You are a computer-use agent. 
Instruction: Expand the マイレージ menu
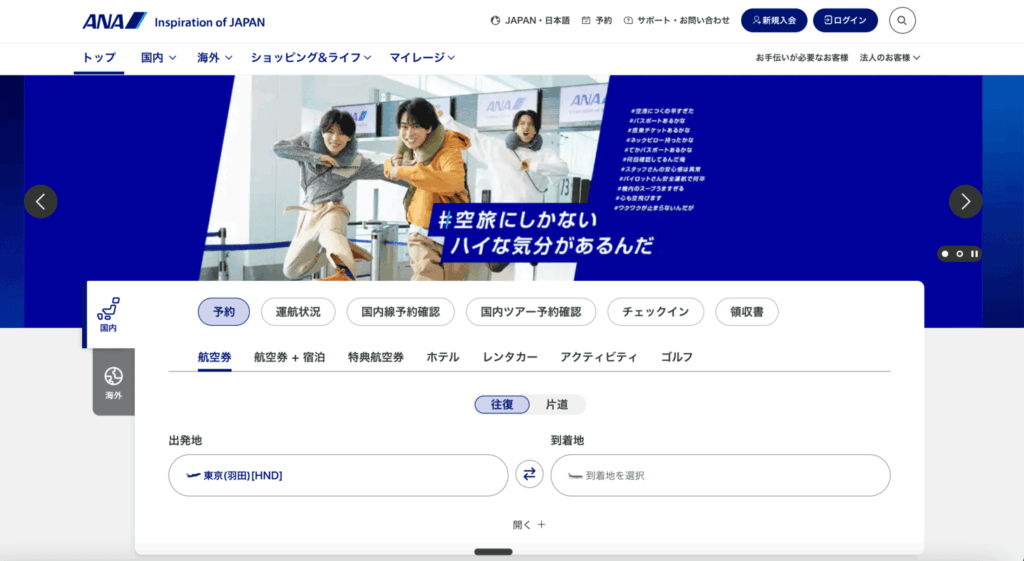(x=422, y=57)
